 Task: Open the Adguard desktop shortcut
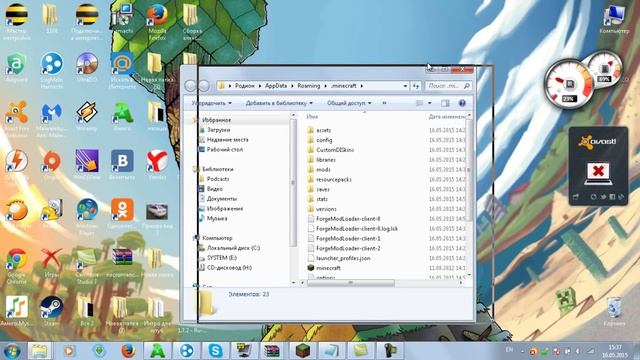click(17, 67)
